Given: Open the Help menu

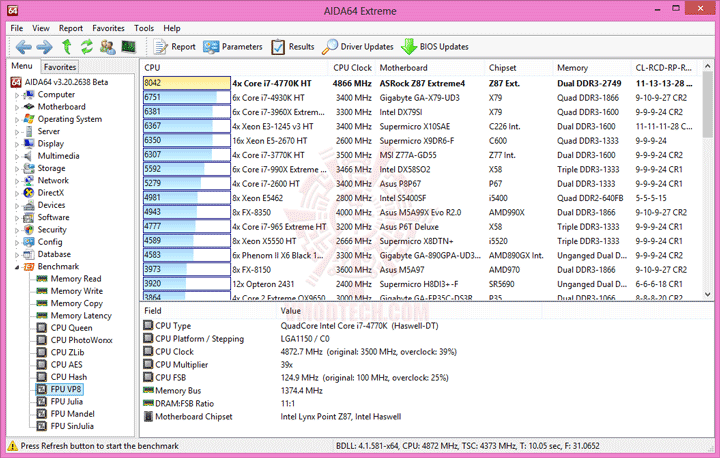Looking at the screenshot, I should (172, 28).
